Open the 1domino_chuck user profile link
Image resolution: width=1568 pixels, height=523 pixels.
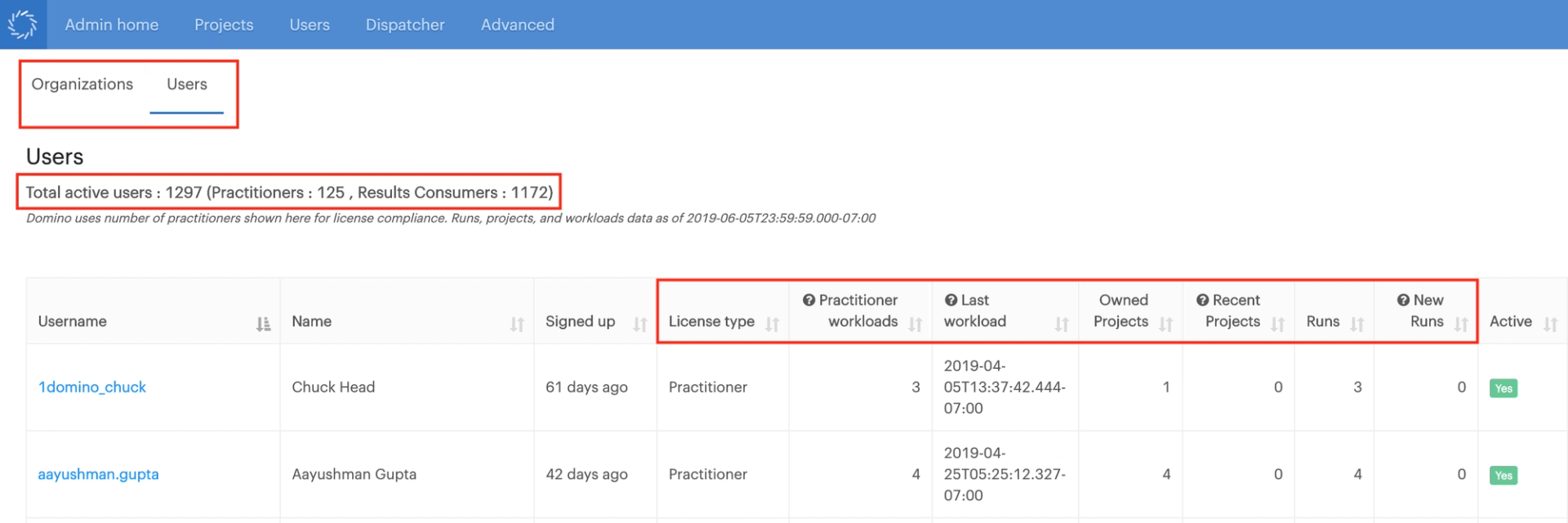pos(92,388)
